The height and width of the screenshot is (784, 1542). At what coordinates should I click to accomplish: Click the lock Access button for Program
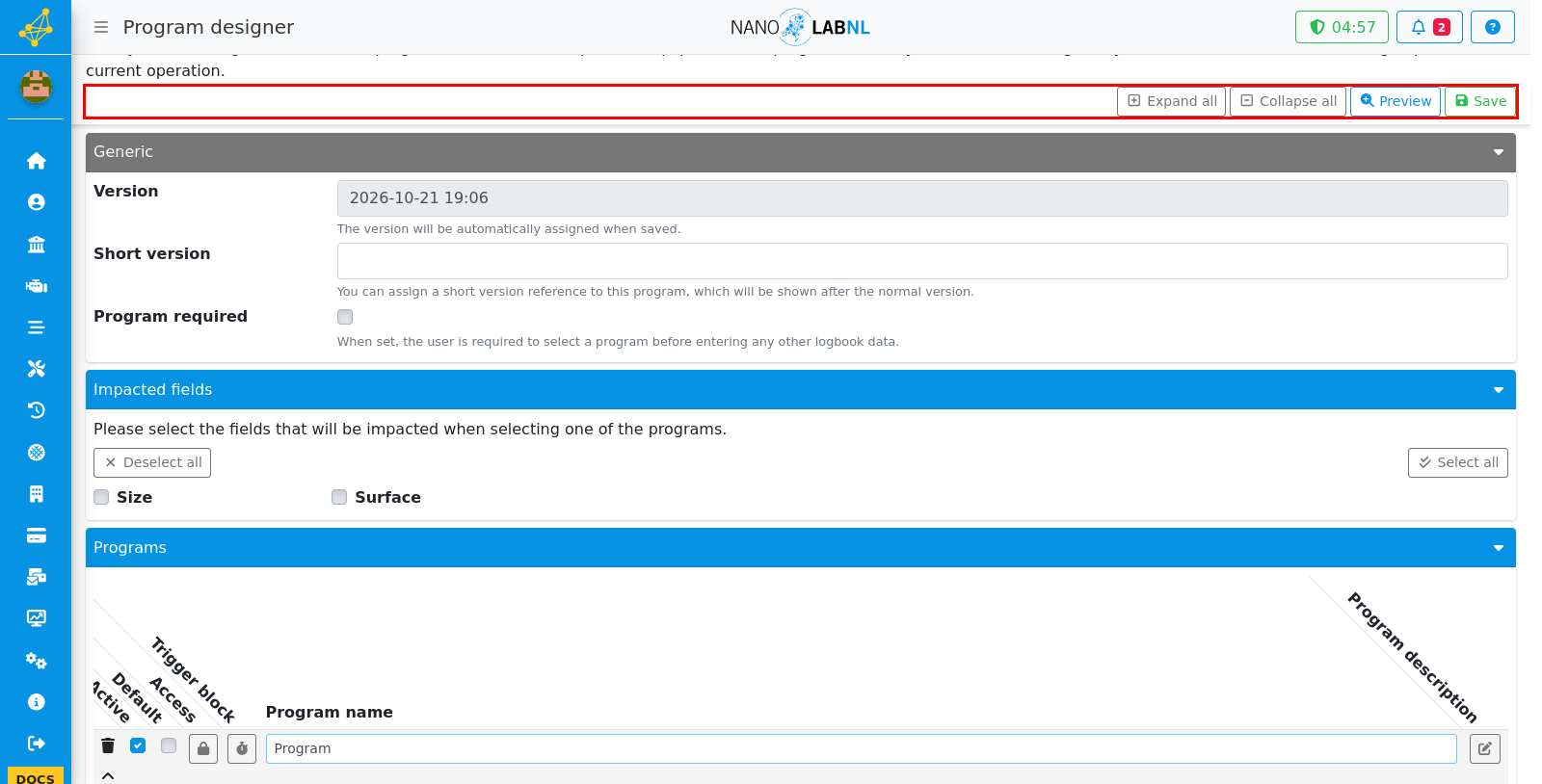(203, 748)
